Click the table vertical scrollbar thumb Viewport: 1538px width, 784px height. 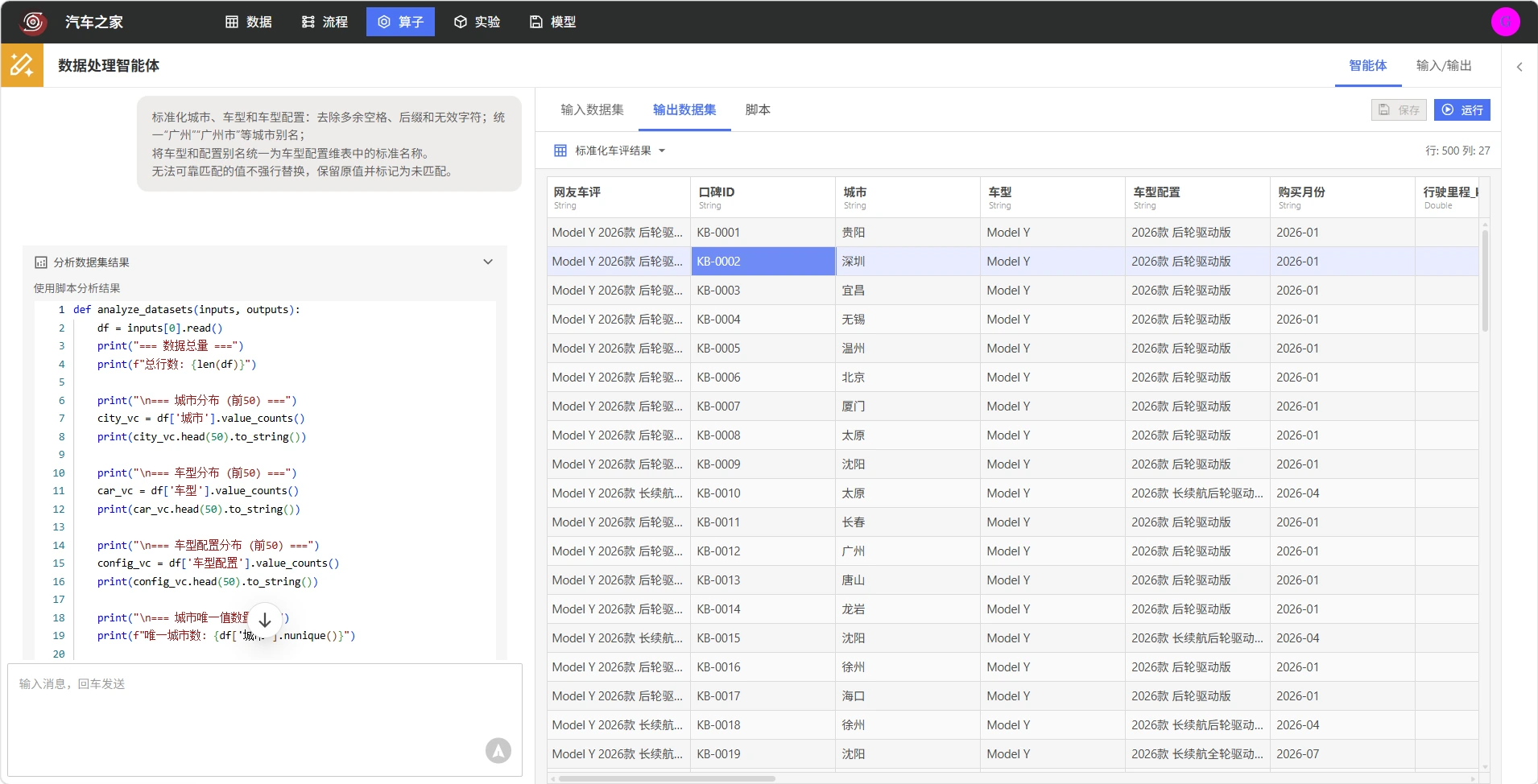click(x=1485, y=280)
